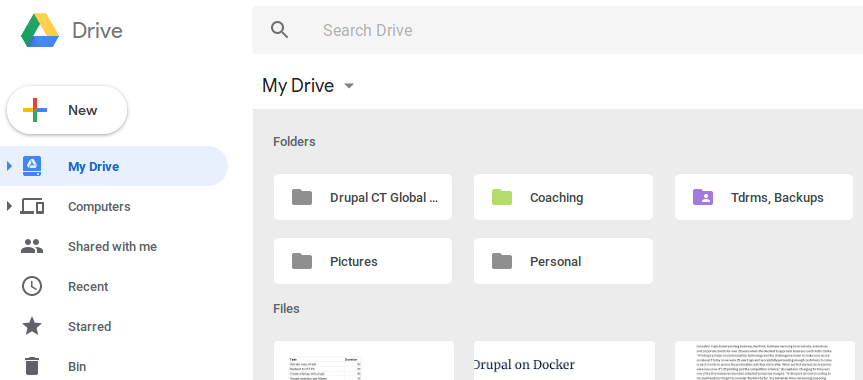Expand My Drive tree in sidebar

(x=9, y=166)
